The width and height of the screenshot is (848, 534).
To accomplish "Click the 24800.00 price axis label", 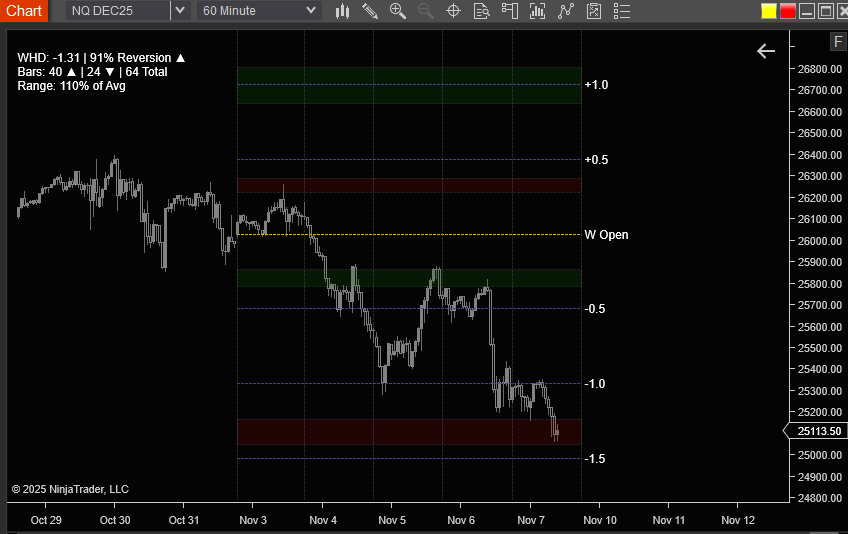I will click(x=820, y=498).
